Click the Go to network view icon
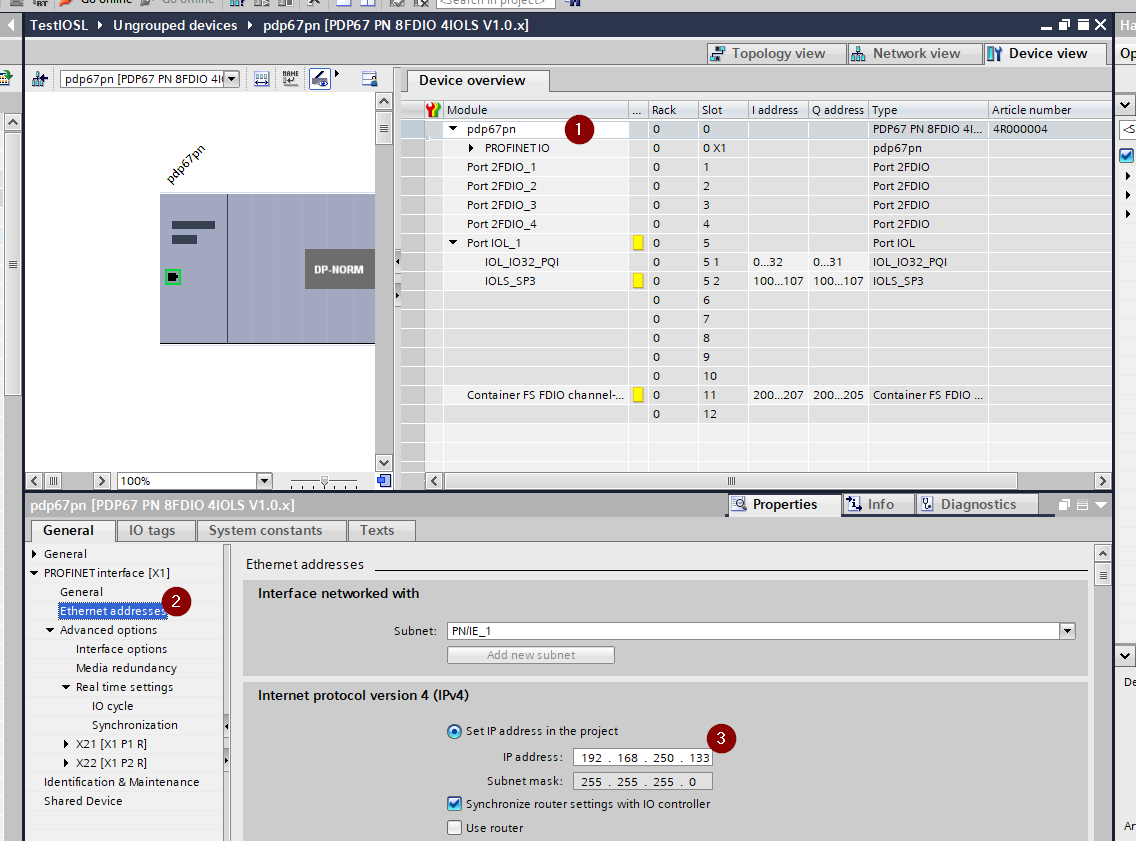 pos(40,78)
